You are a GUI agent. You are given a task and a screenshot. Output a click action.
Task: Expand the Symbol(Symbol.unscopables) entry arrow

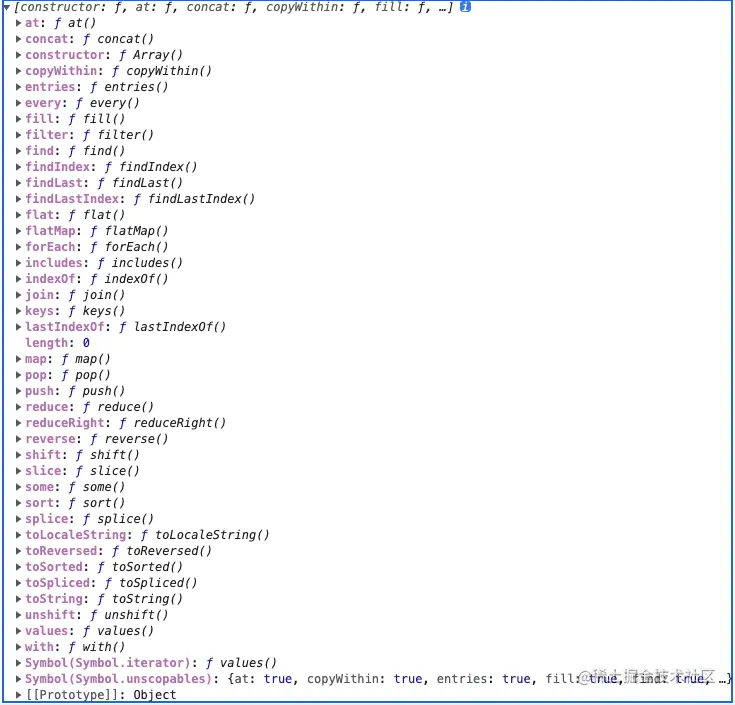(18, 678)
